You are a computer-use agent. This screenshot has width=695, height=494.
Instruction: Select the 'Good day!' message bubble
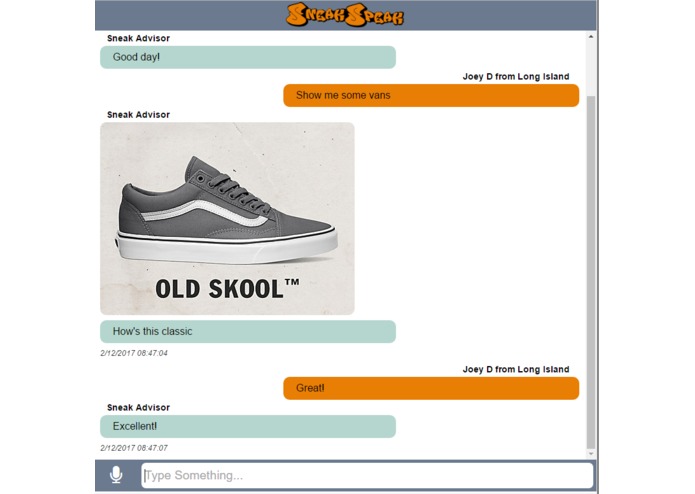[248, 57]
